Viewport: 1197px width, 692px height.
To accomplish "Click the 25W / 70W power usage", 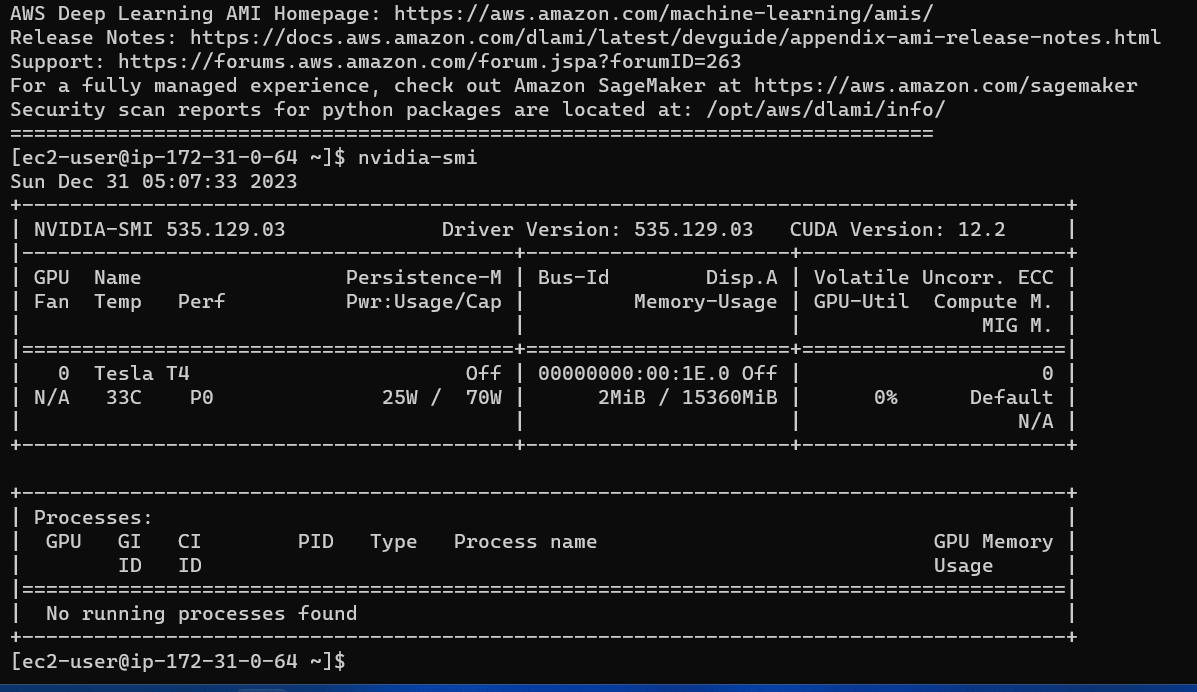I will point(441,397).
